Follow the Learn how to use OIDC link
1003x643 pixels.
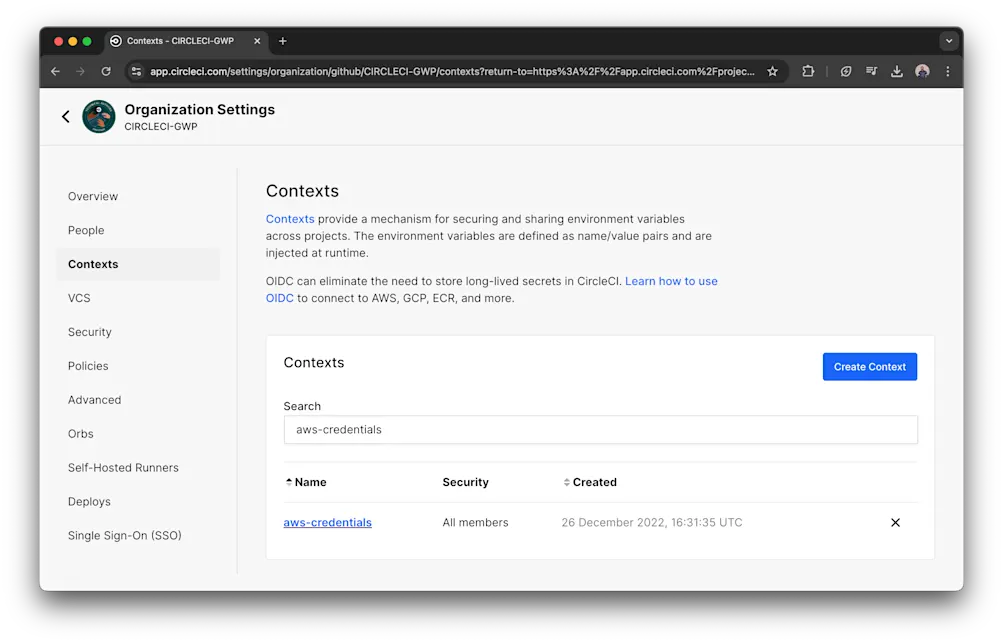pos(671,282)
